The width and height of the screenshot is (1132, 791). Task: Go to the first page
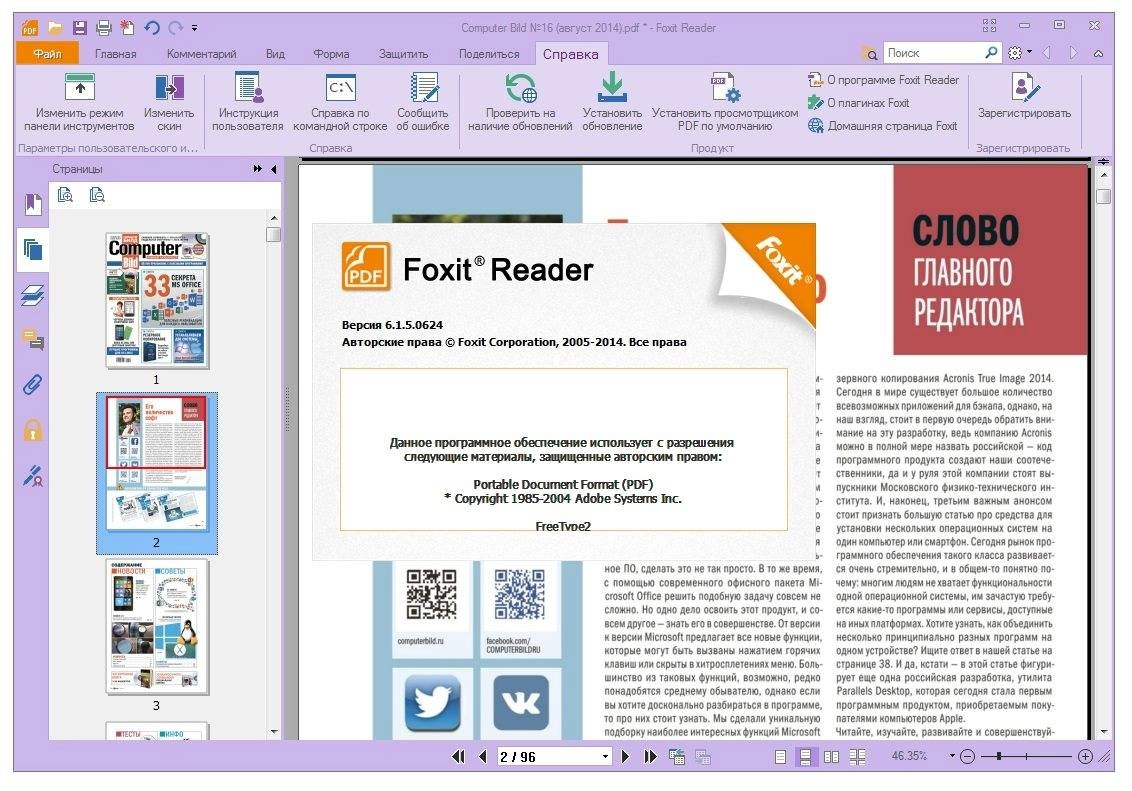458,756
